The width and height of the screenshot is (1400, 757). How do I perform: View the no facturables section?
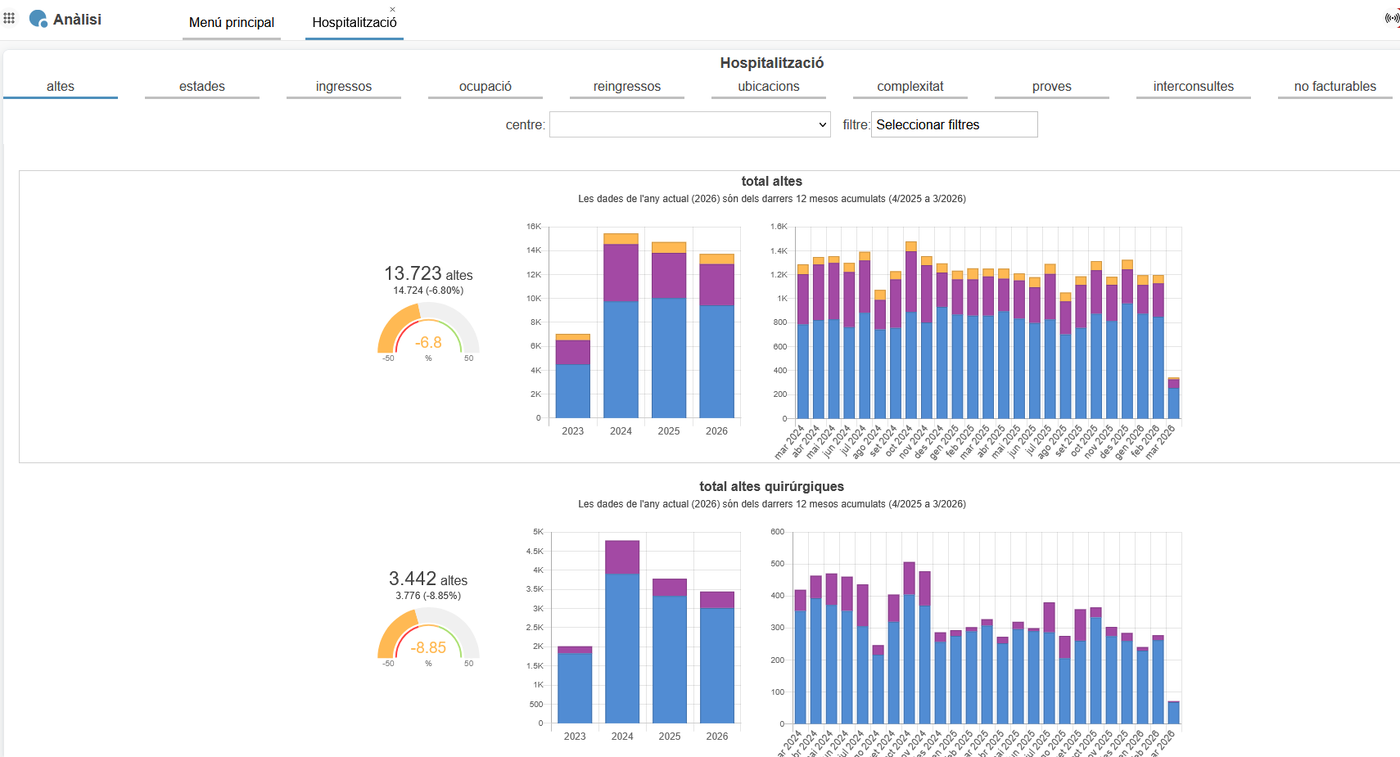pos(1335,87)
